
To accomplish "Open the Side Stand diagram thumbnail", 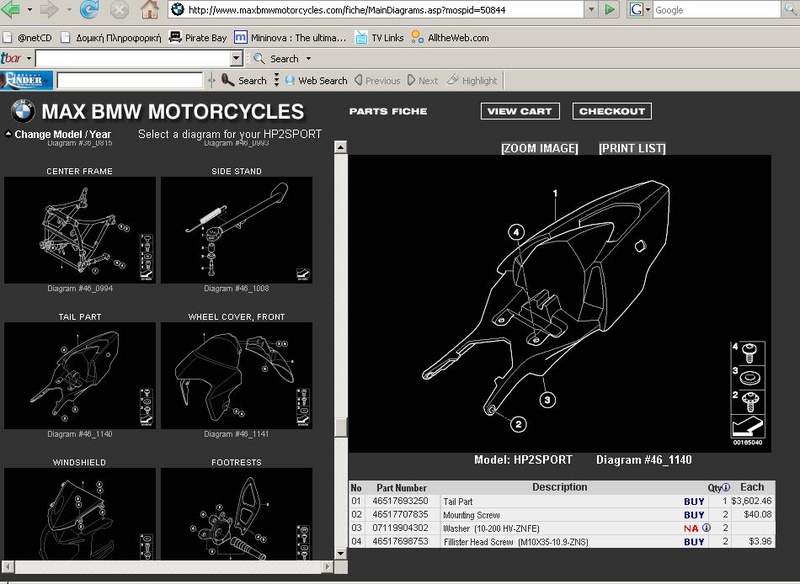I will 236,230.
